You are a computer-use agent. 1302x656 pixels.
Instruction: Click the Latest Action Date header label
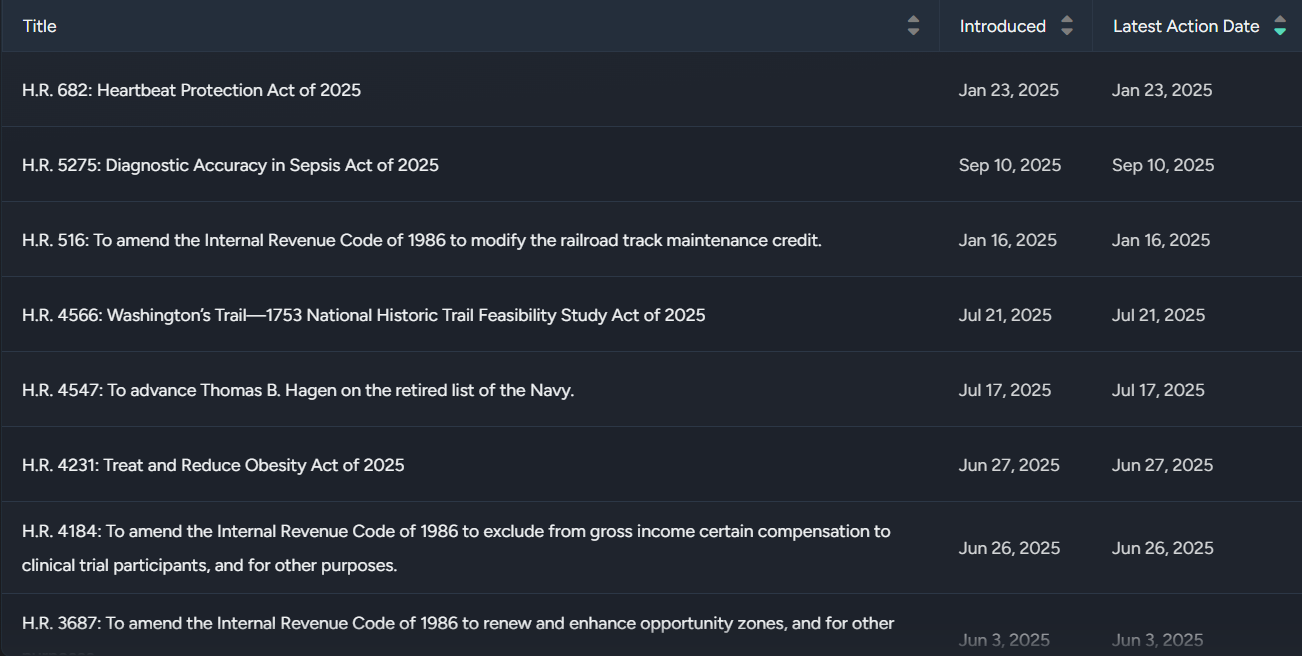coord(1185,26)
